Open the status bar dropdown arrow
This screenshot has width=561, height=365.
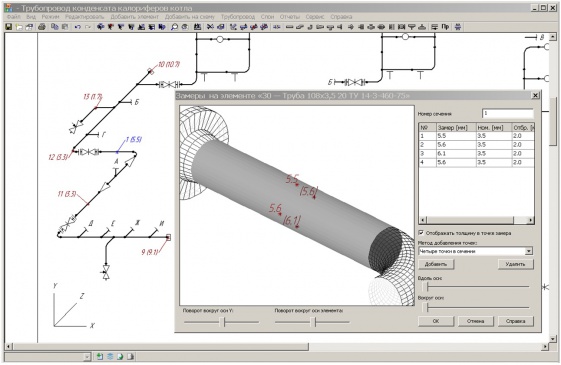point(87,356)
